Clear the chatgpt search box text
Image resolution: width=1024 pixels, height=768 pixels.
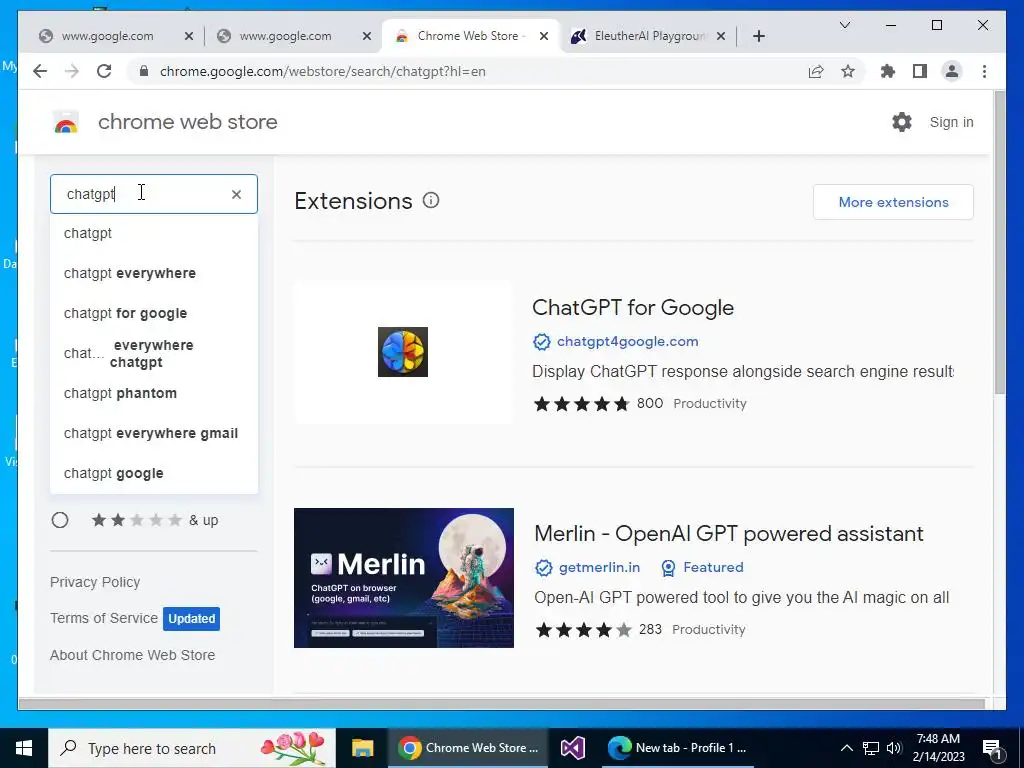click(x=236, y=194)
